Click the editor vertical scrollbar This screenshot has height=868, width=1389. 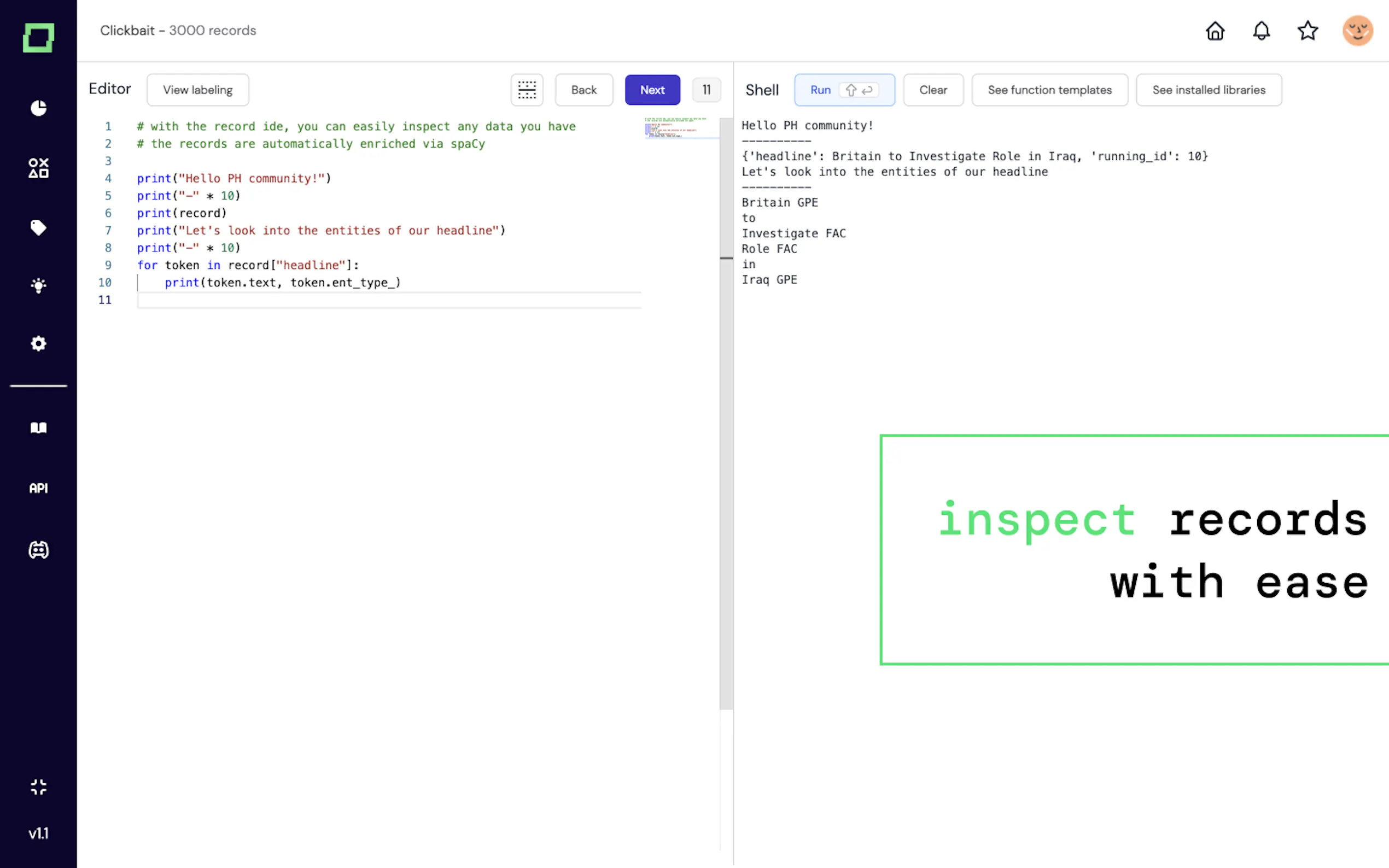[x=726, y=402]
